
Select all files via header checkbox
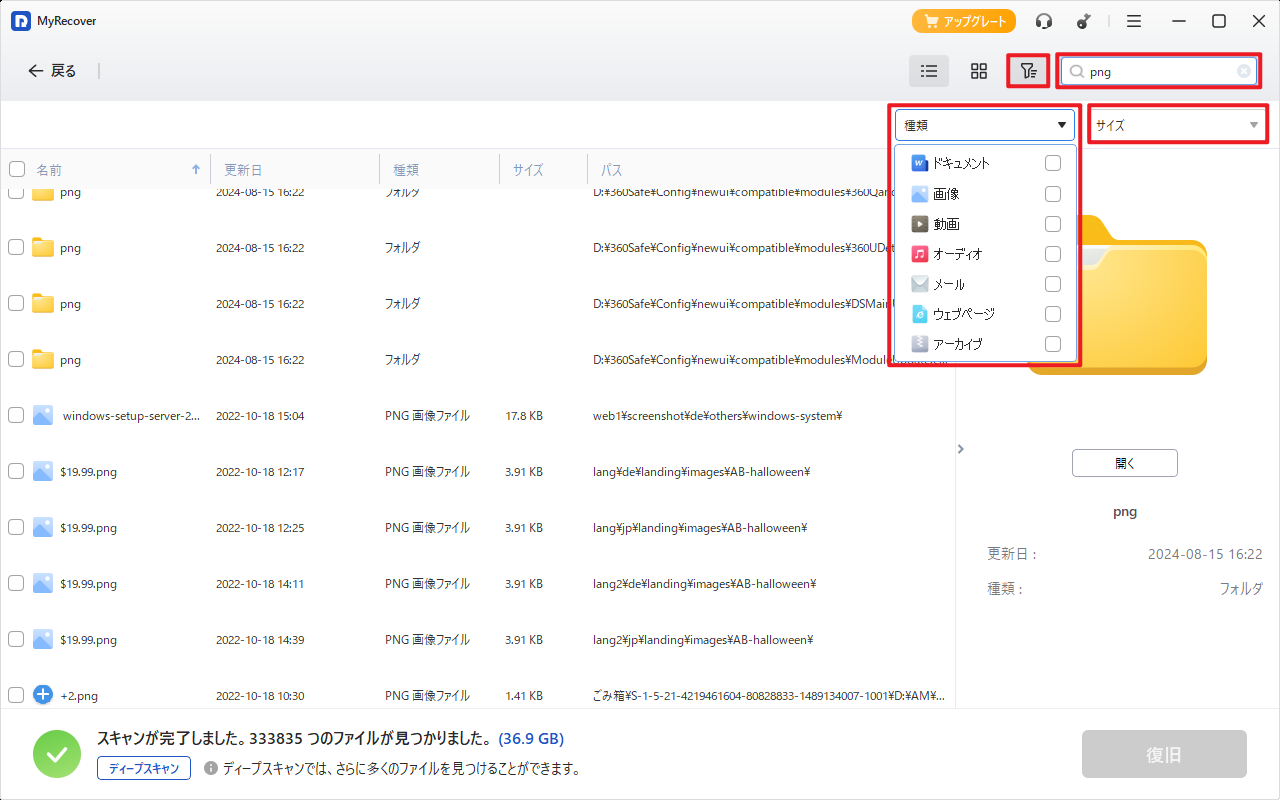[17, 169]
